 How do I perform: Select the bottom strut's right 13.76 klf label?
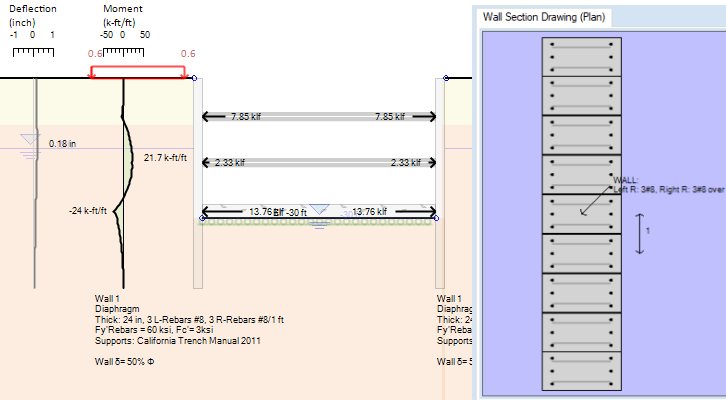click(x=369, y=212)
